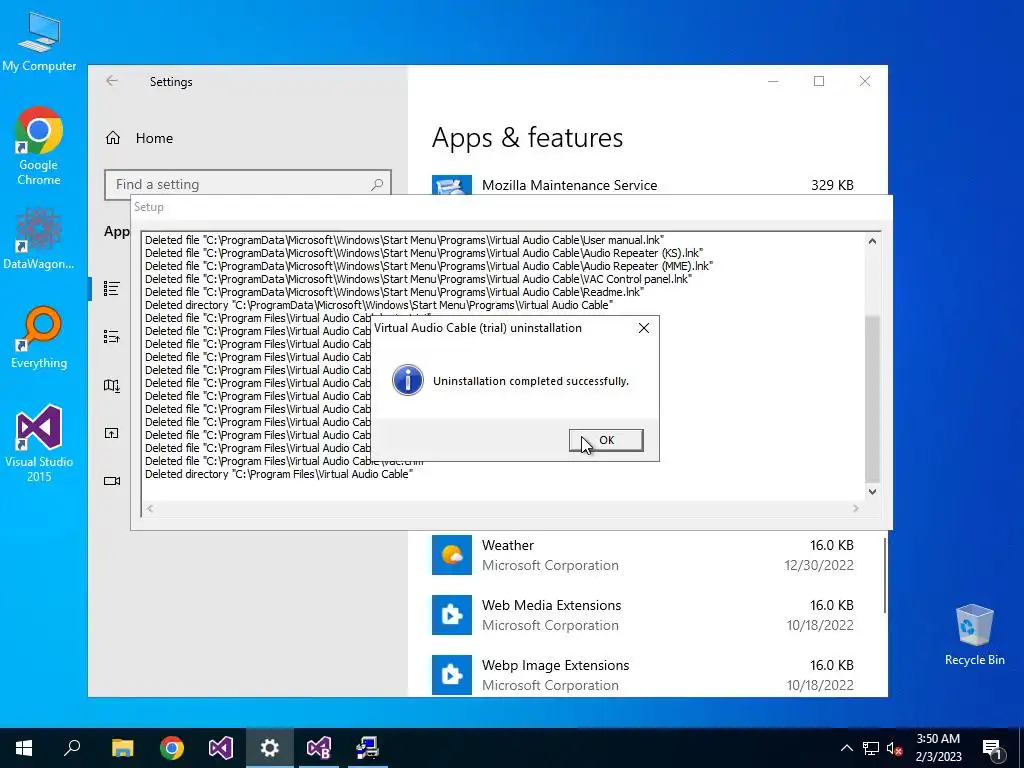The image size is (1024, 768).
Task: Click the Settings back arrow
Action: pyautogui.click(x=112, y=81)
